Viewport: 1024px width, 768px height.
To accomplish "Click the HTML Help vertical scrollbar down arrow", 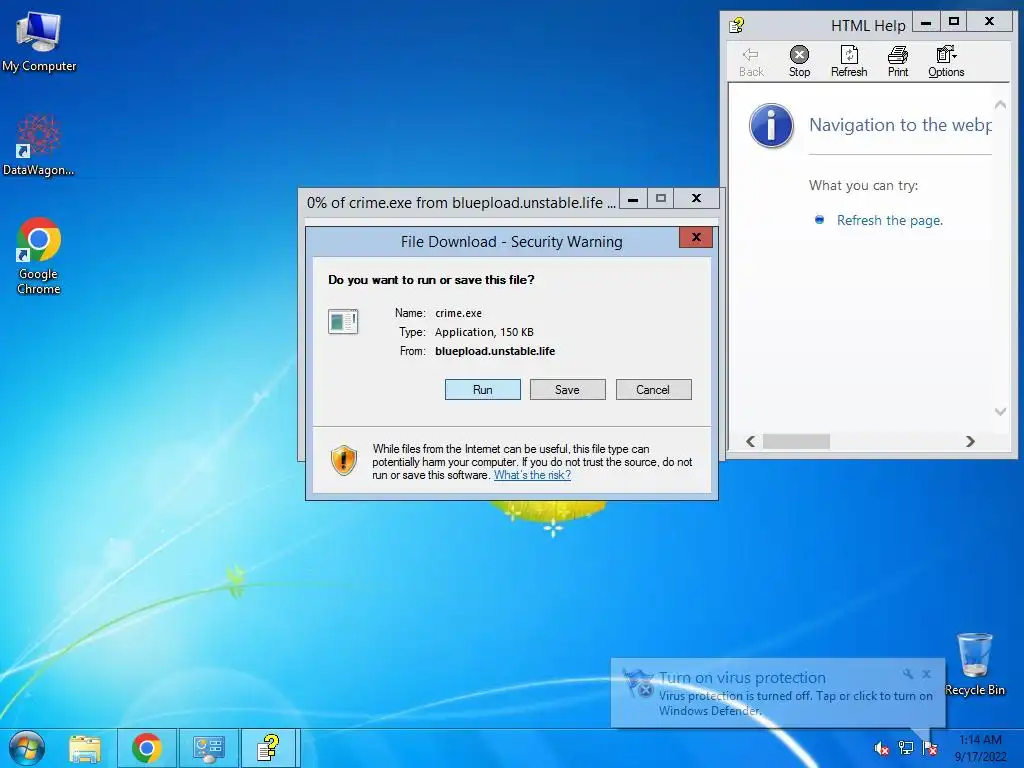I will (1000, 411).
